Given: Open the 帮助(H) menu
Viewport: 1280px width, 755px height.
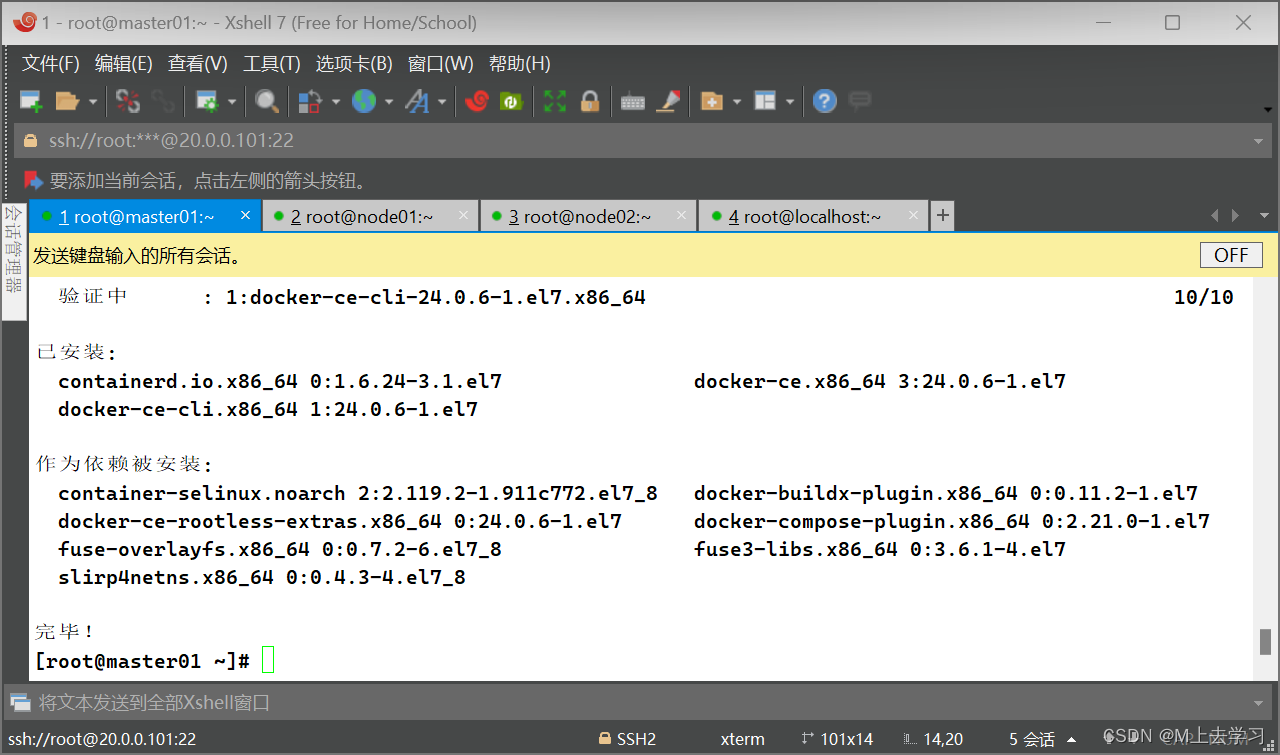Looking at the screenshot, I should 520,64.
